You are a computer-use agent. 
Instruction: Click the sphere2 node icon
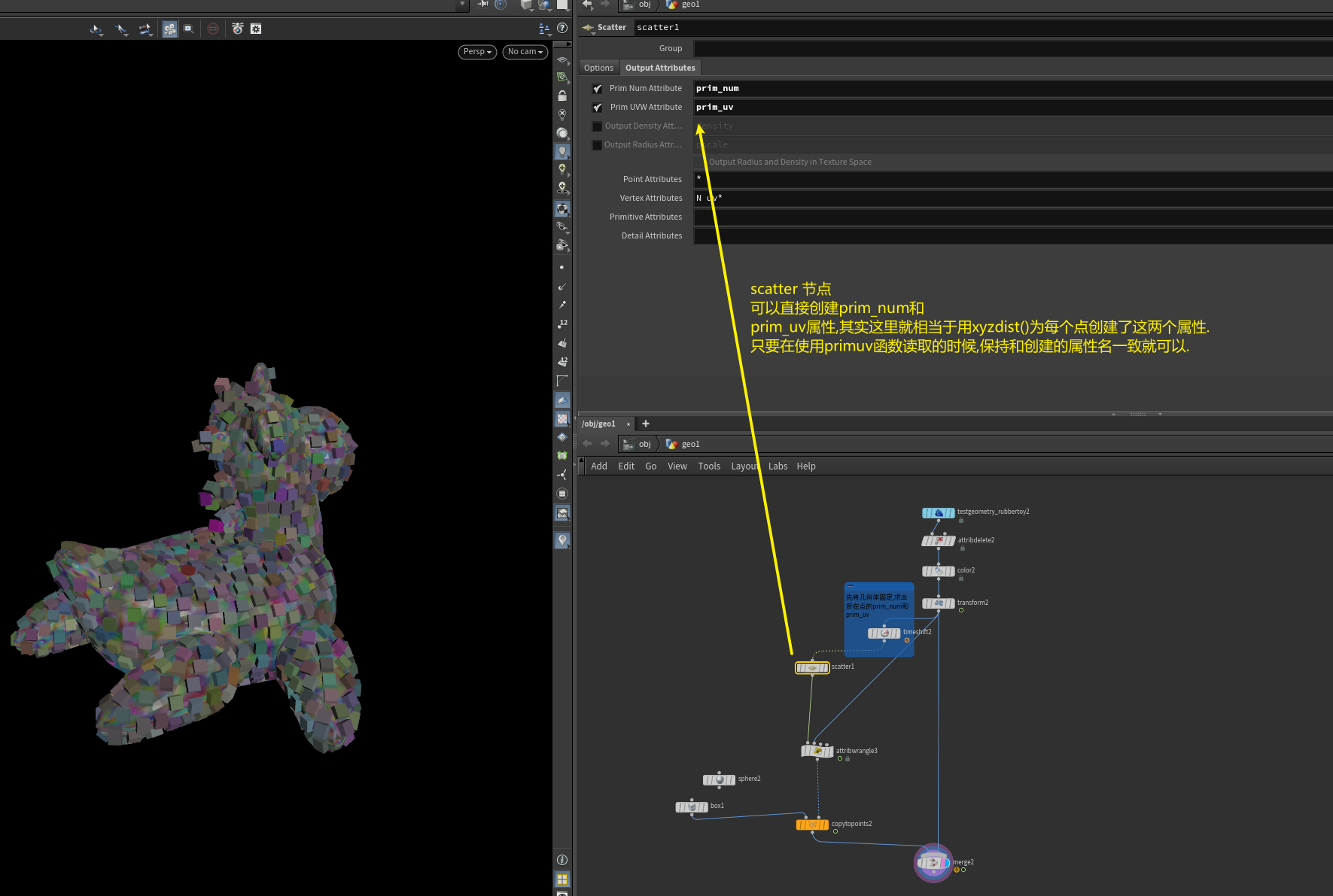[x=719, y=779]
